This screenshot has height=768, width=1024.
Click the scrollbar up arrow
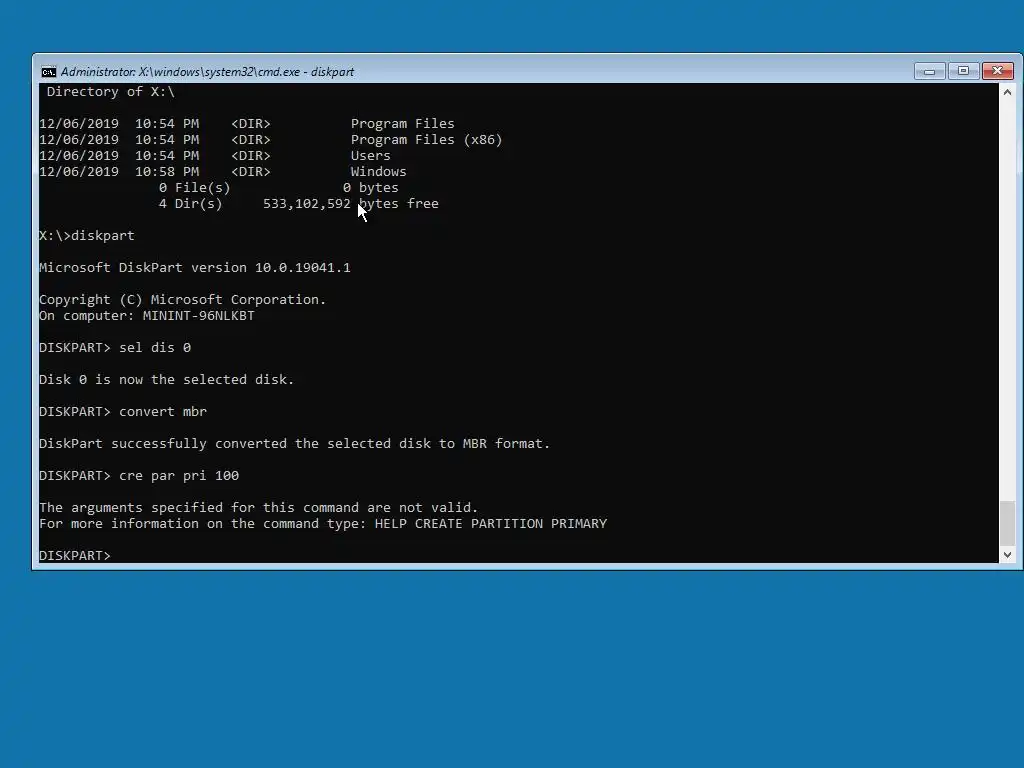(x=1007, y=92)
